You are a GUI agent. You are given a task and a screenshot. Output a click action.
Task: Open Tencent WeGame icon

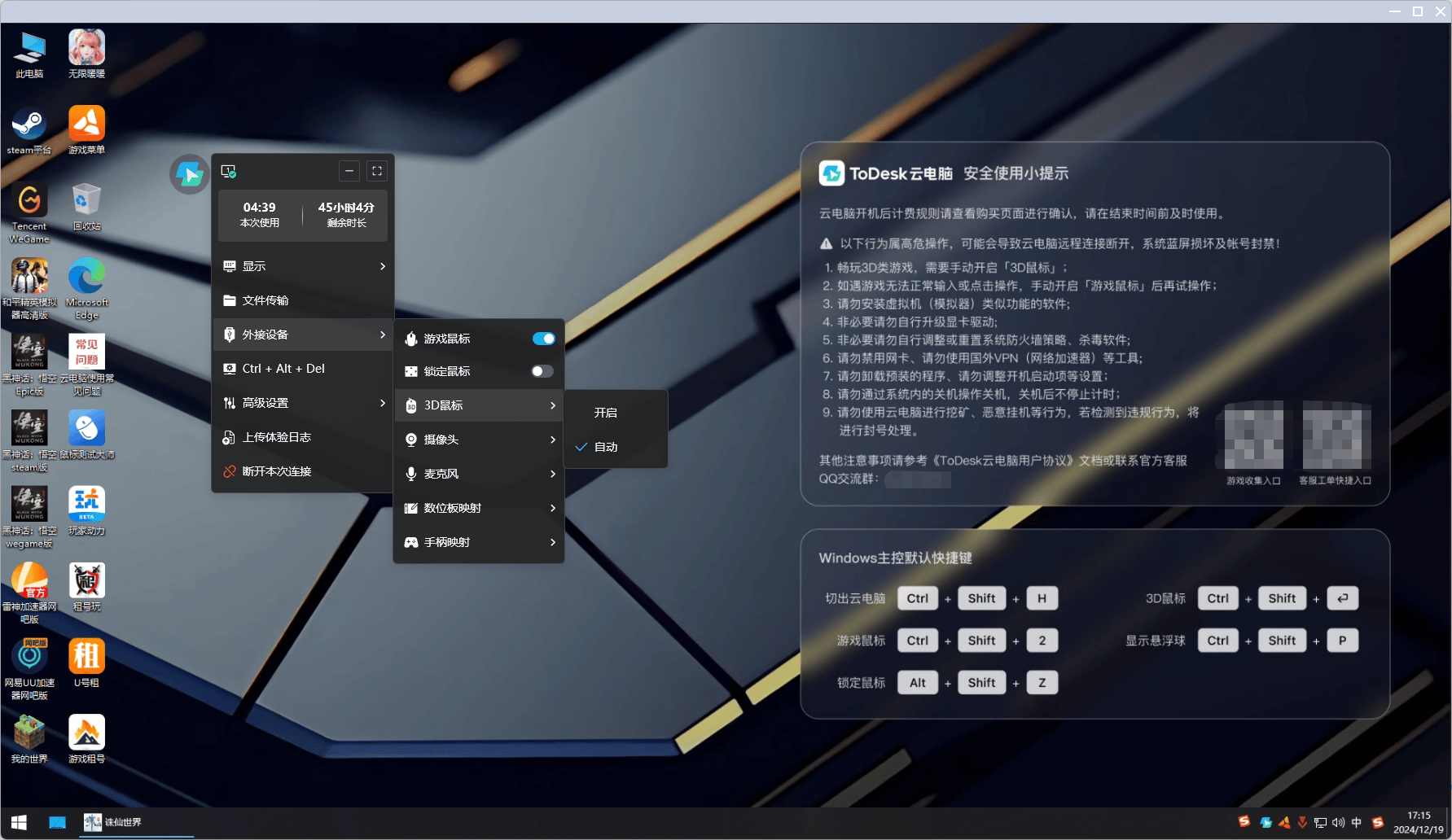click(29, 213)
